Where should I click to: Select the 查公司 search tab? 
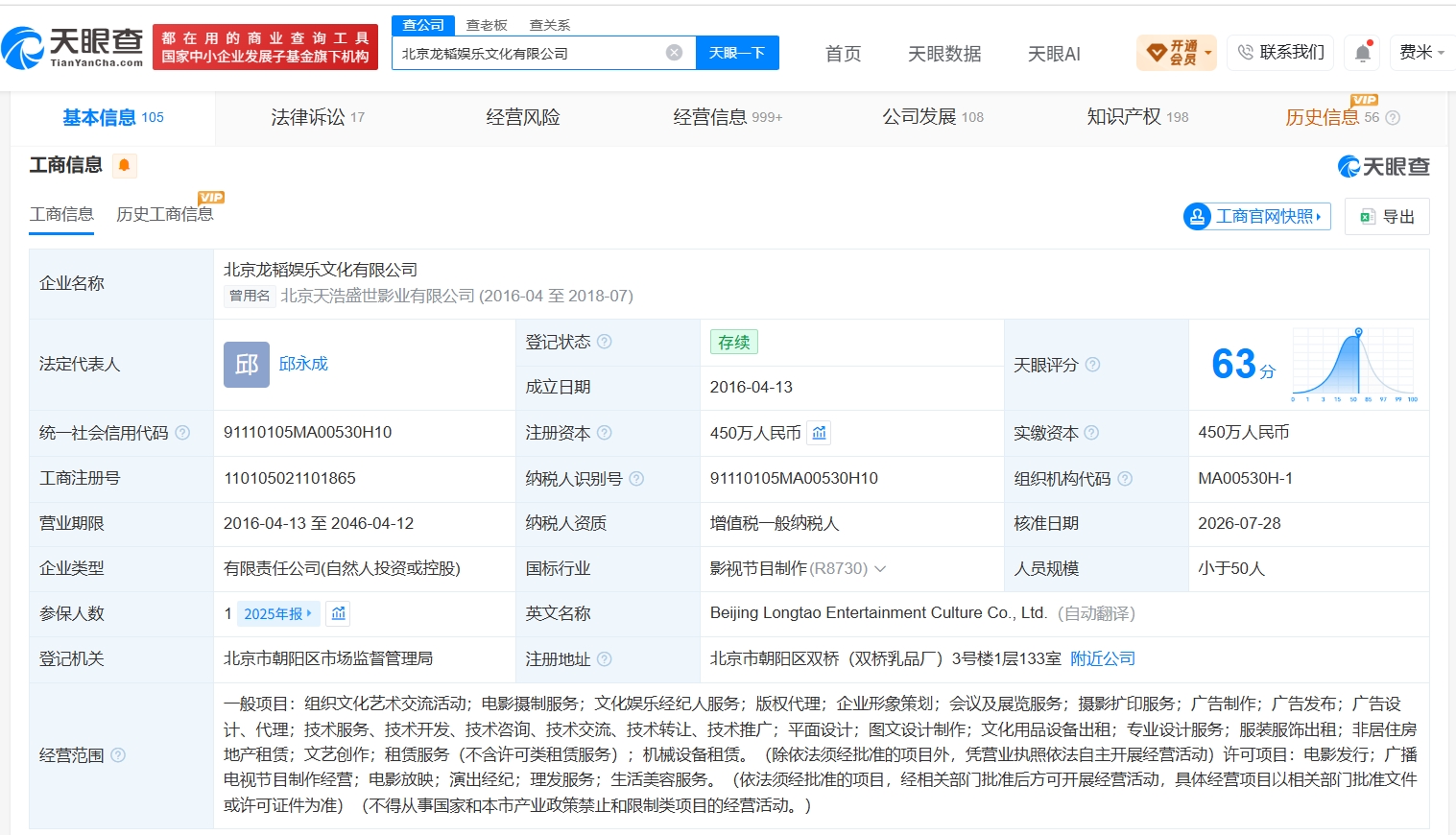tap(423, 25)
